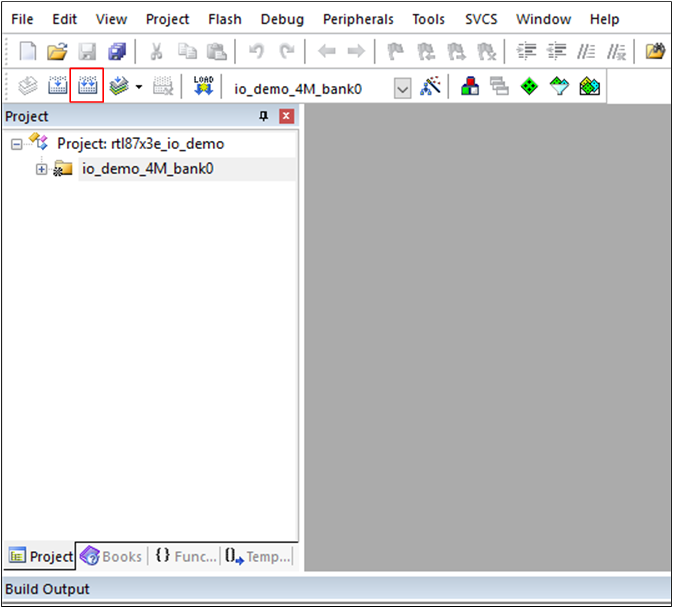The width and height of the screenshot is (673, 608).
Task: Open the Help menu
Action: pos(604,19)
